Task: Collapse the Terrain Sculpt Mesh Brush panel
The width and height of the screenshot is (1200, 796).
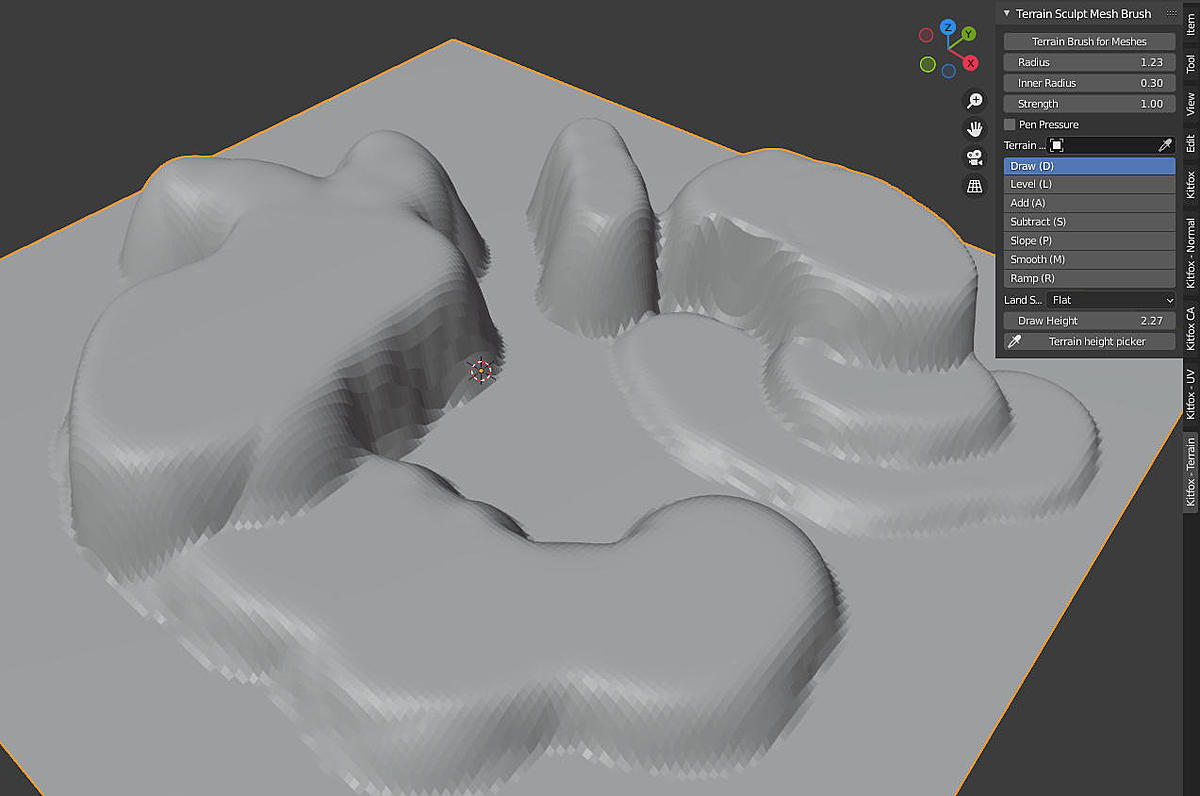Action: tap(1006, 13)
